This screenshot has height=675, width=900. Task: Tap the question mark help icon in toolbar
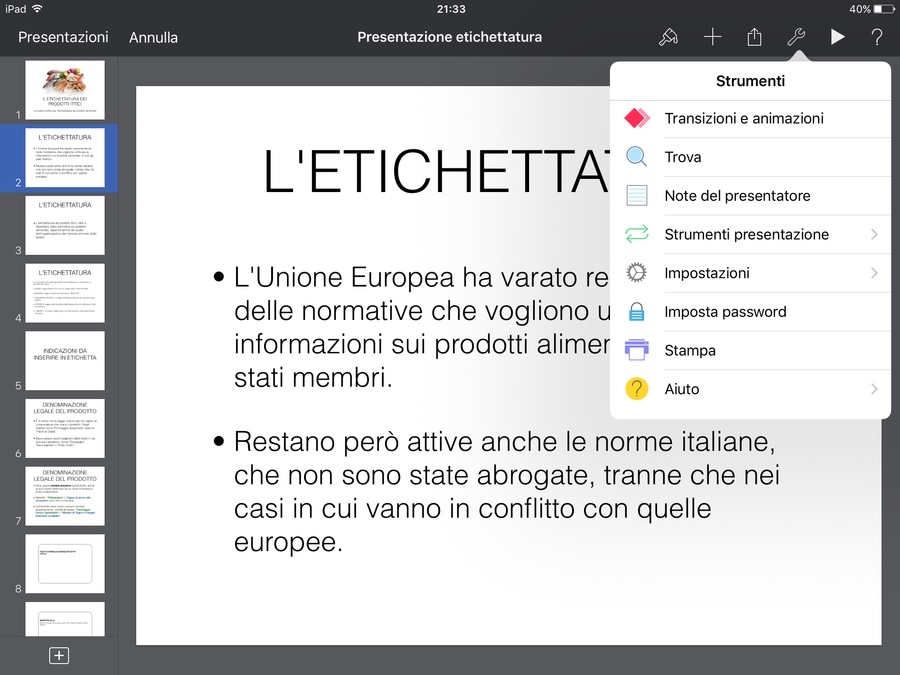(876, 37)
